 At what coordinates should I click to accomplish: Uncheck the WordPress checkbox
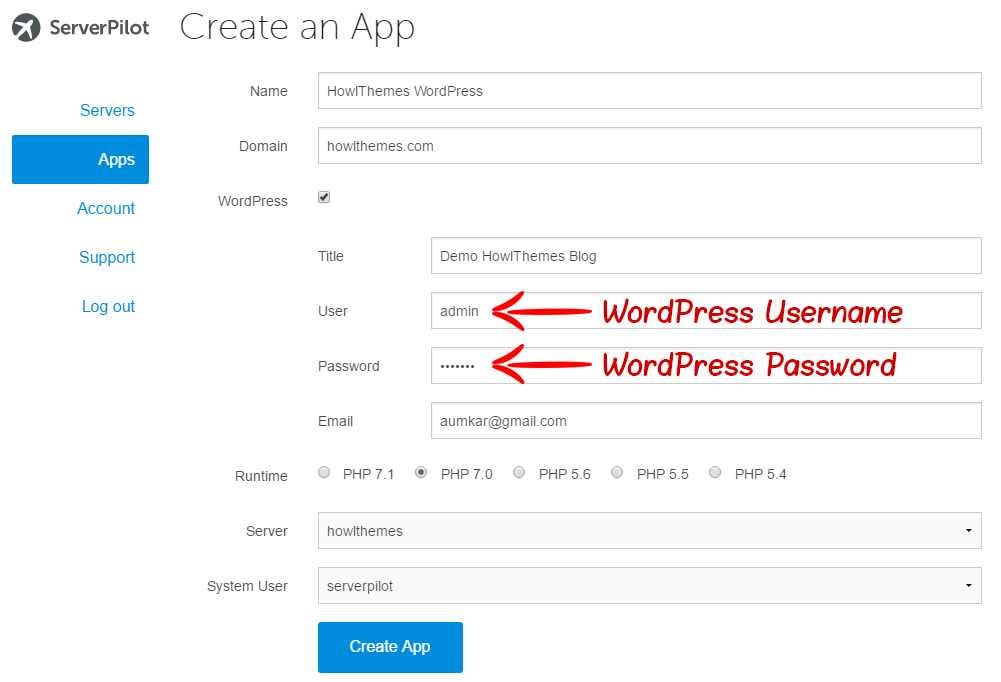tap(324, 197)
